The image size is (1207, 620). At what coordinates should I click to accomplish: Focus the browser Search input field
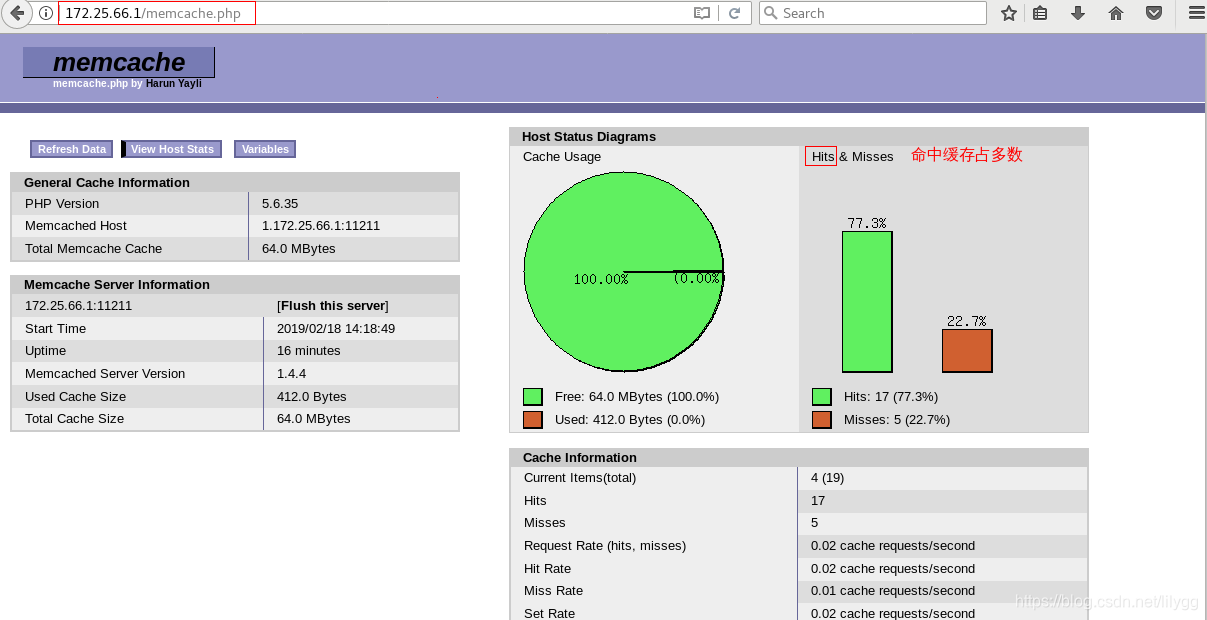pyautogui.click(x=873, y=13)
